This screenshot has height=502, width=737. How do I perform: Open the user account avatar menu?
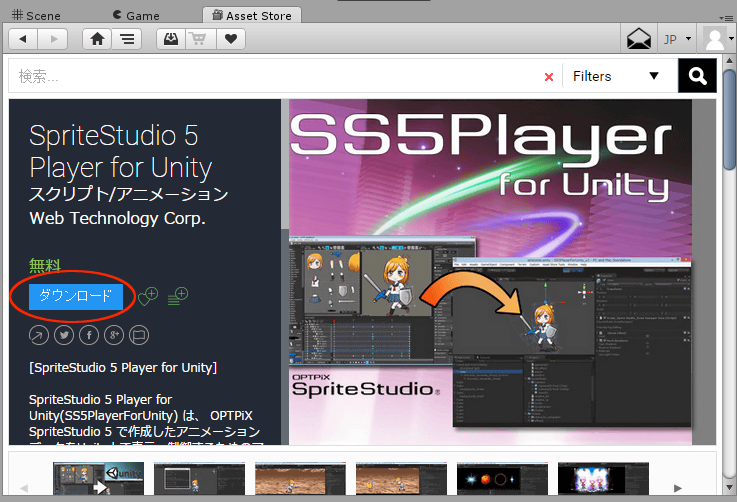(718, 39)
